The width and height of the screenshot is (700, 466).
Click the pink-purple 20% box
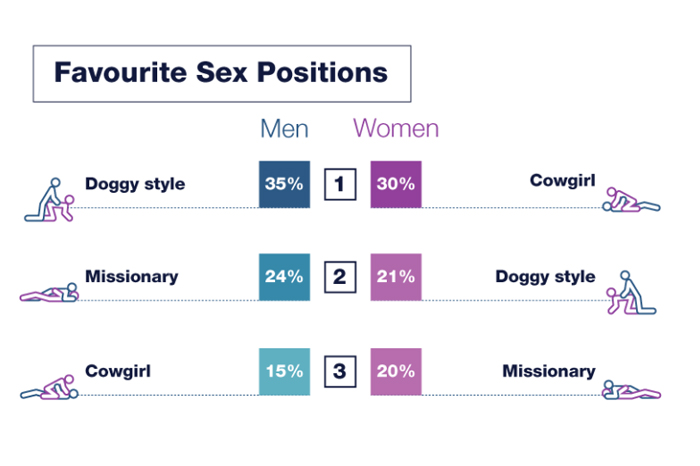click(x=396, y=371)
